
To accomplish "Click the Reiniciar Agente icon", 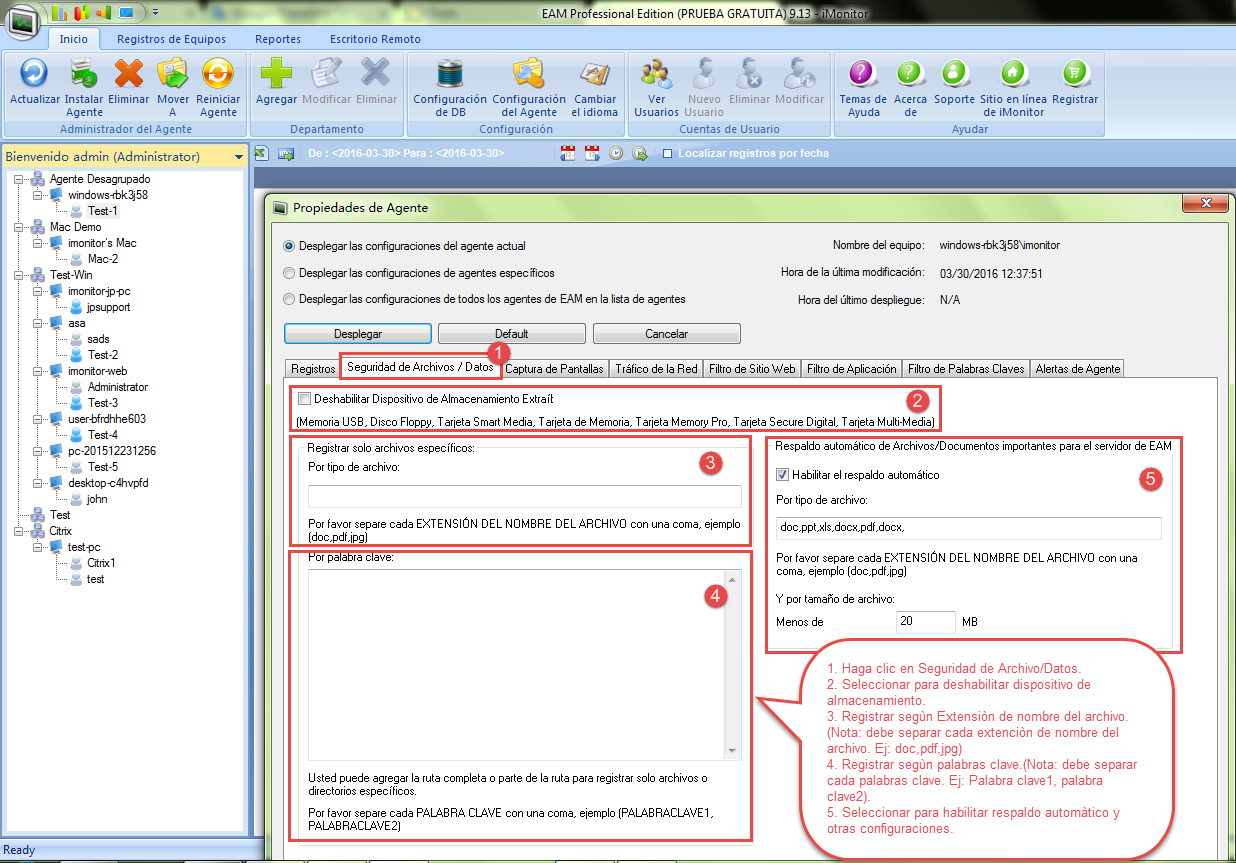I will [217, 74].
